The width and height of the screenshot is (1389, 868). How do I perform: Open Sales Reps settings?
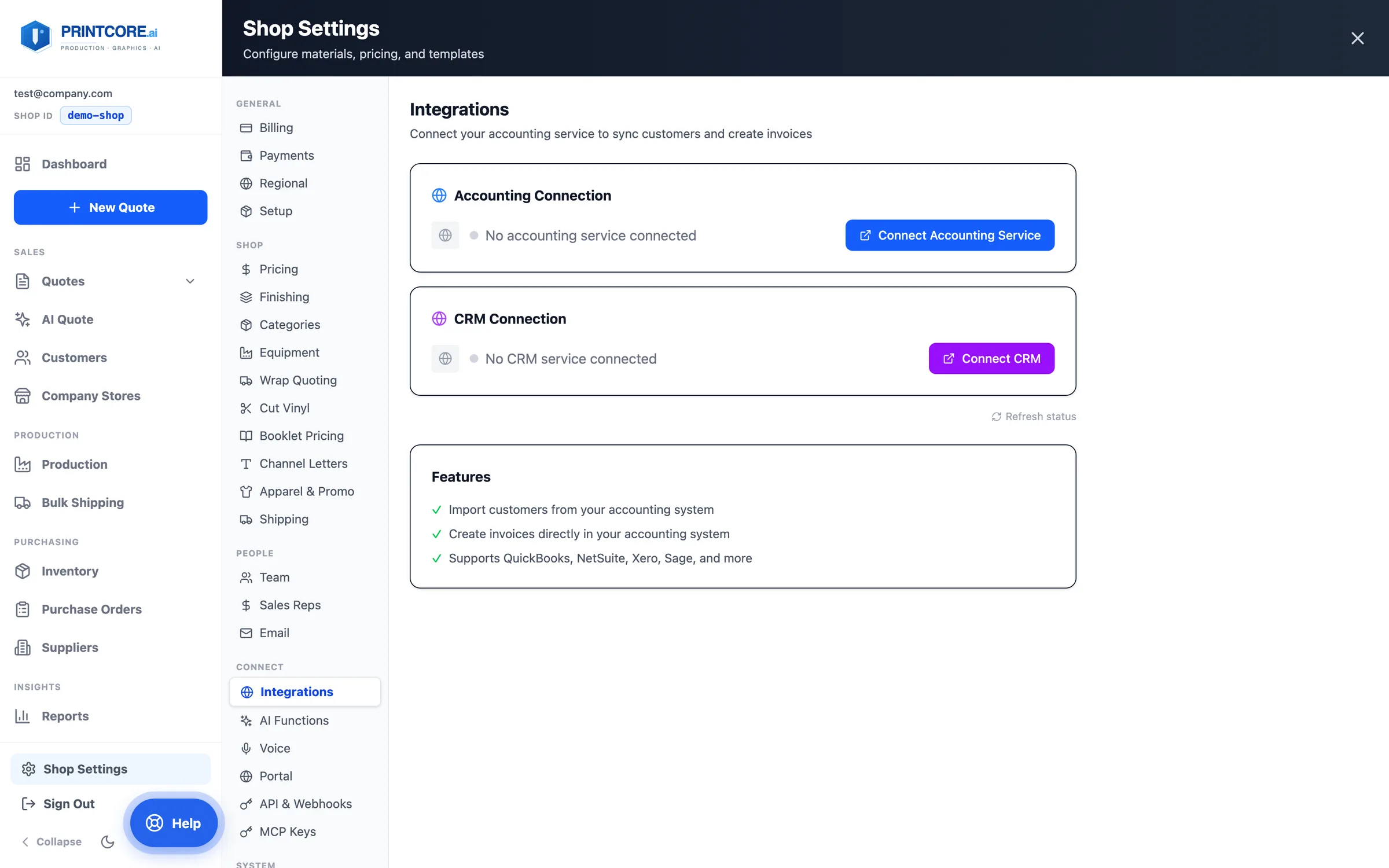(305, 605)
